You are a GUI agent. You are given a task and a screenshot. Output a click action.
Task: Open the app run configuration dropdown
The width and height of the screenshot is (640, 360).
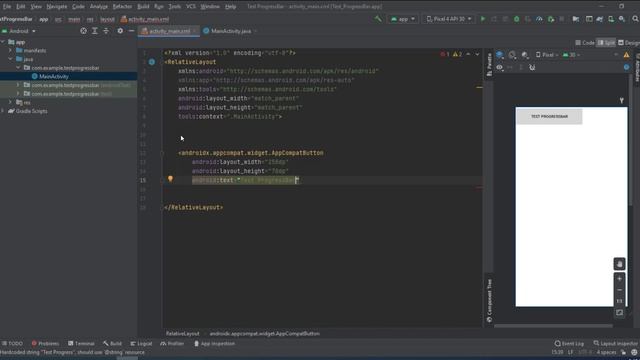pyautogui.click(x=402, y=19)
